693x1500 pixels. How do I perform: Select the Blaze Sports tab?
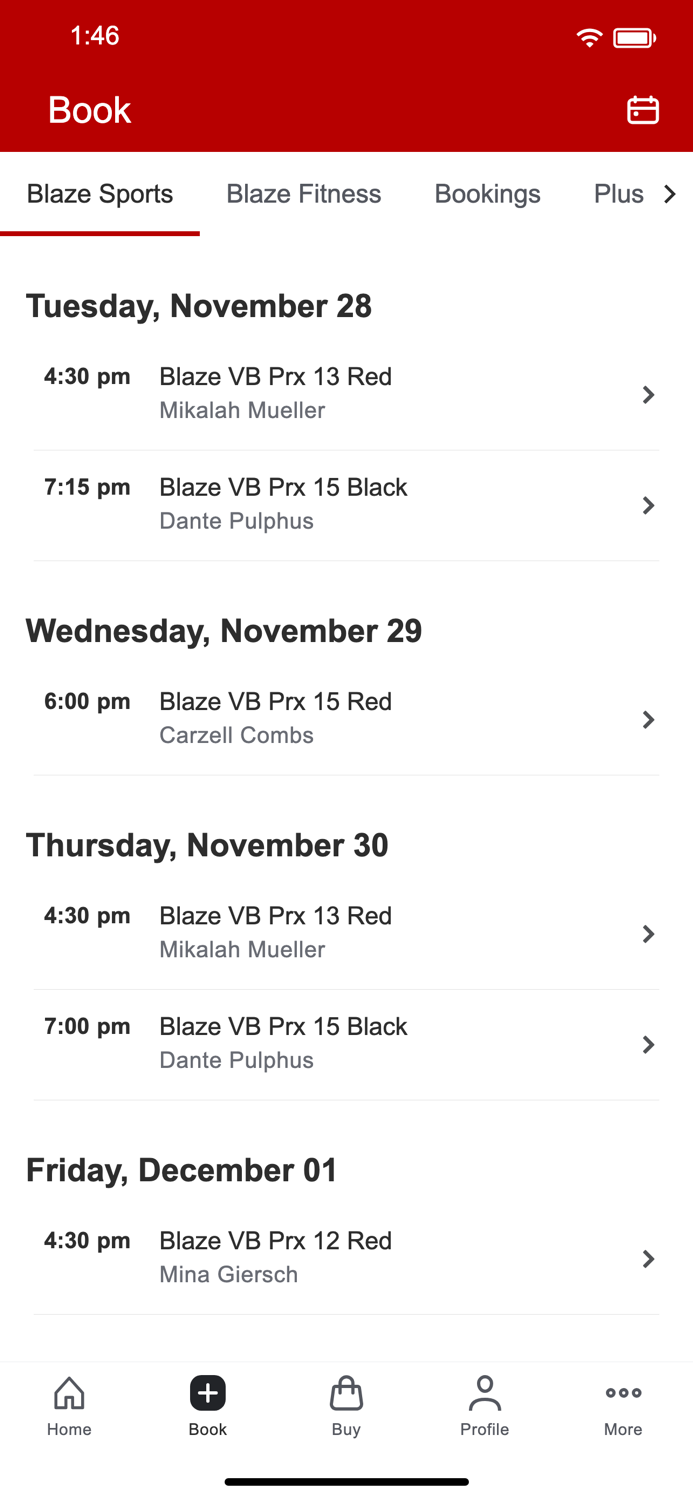click(100, 194)
